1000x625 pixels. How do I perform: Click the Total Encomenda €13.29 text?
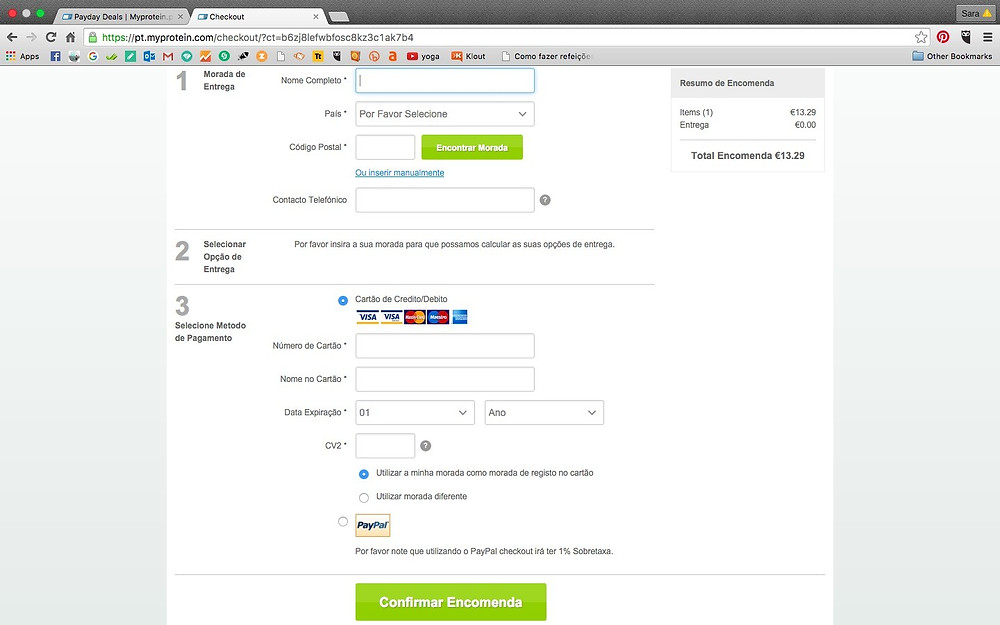(747, 156)
